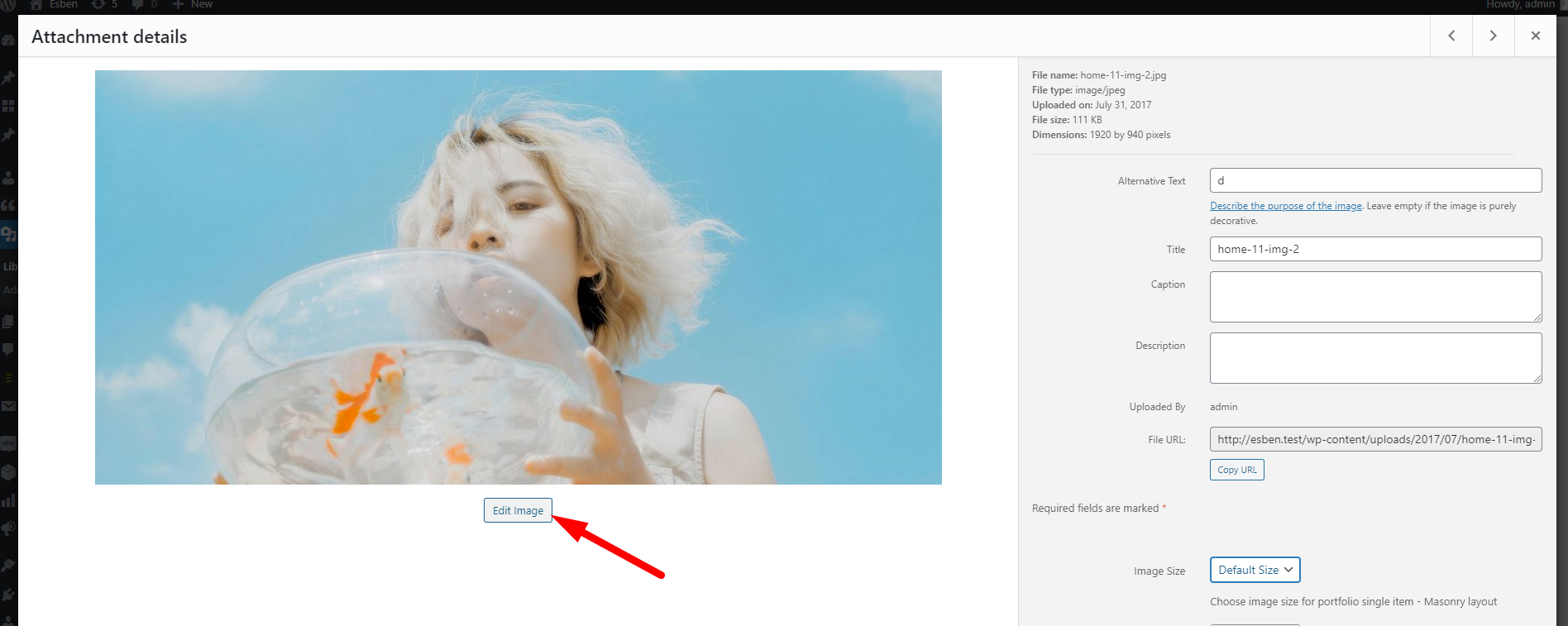Open the admin bar comments showing 0
Image resolution: width=1568 pixels, height=626 pixels.
pyautogui.click(x=145, y=5)
